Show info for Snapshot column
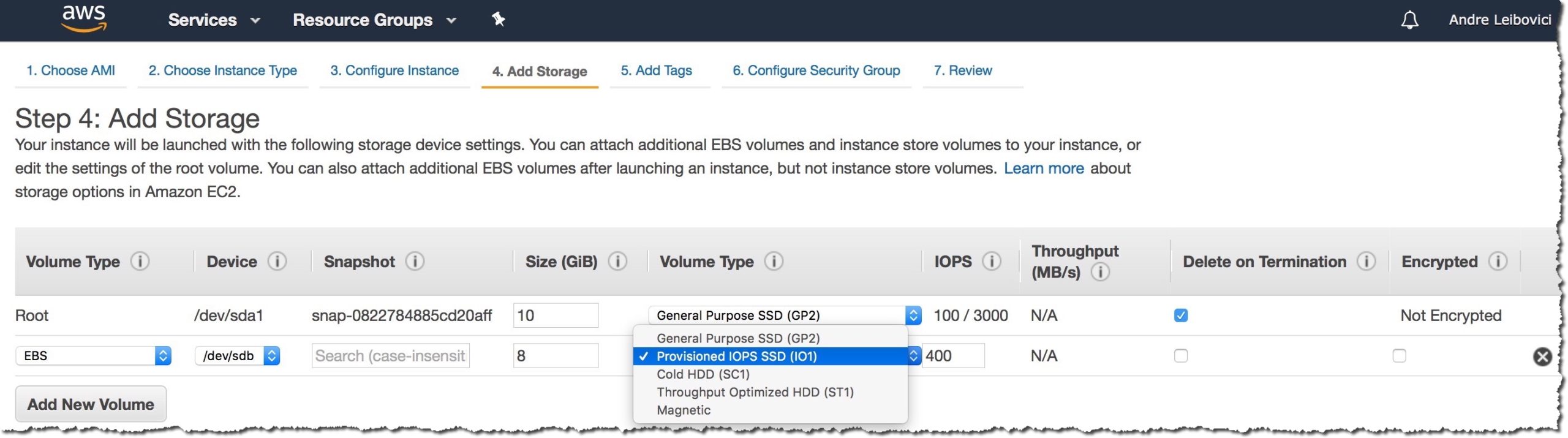Screen dimensions: 1568x438 point(415,262)
